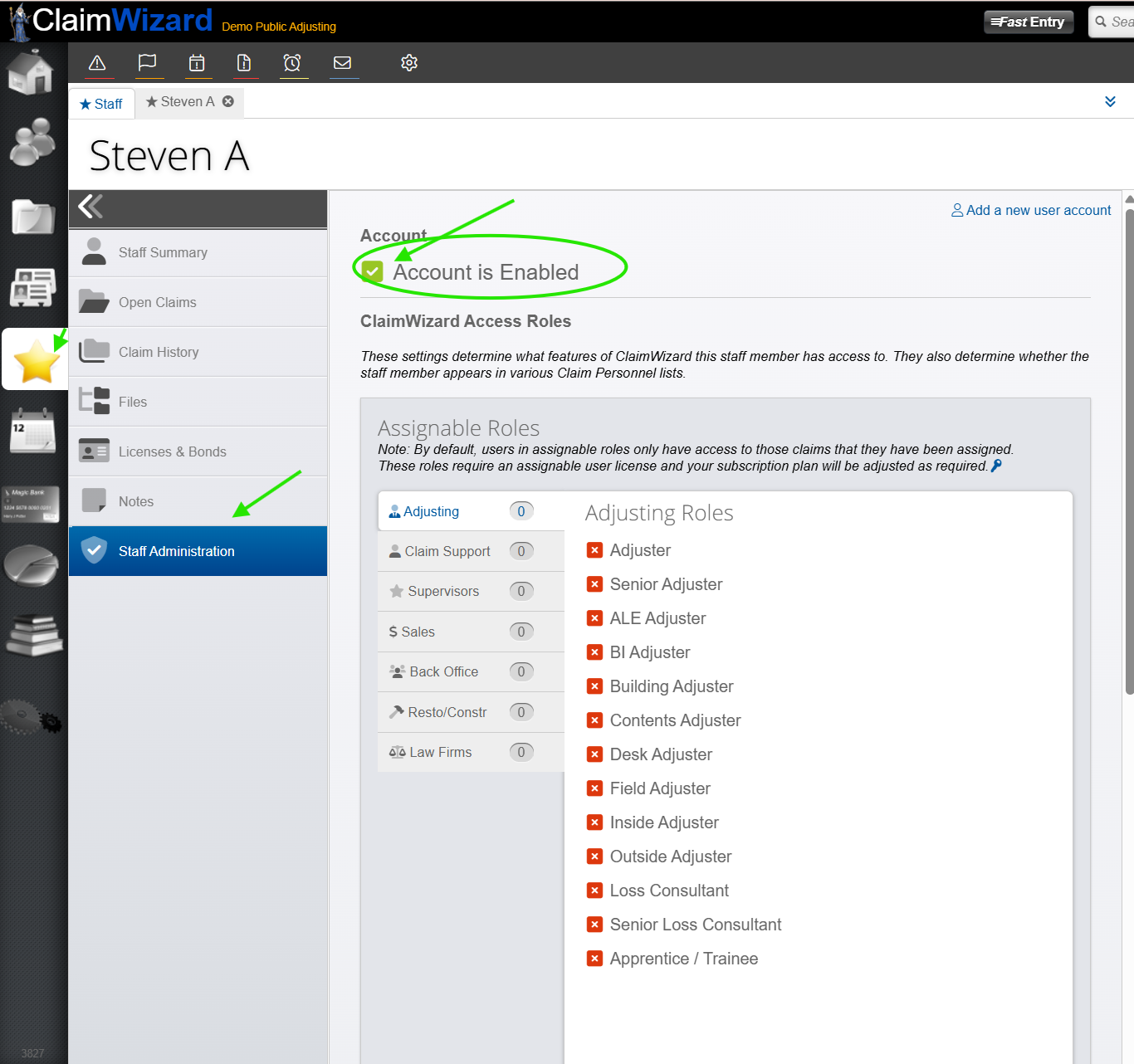Toggle the Apprentice / Trainee role

594,959
